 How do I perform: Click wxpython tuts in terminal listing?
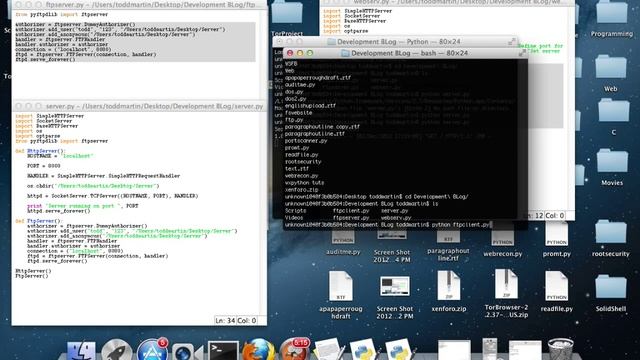click(304, 183)
